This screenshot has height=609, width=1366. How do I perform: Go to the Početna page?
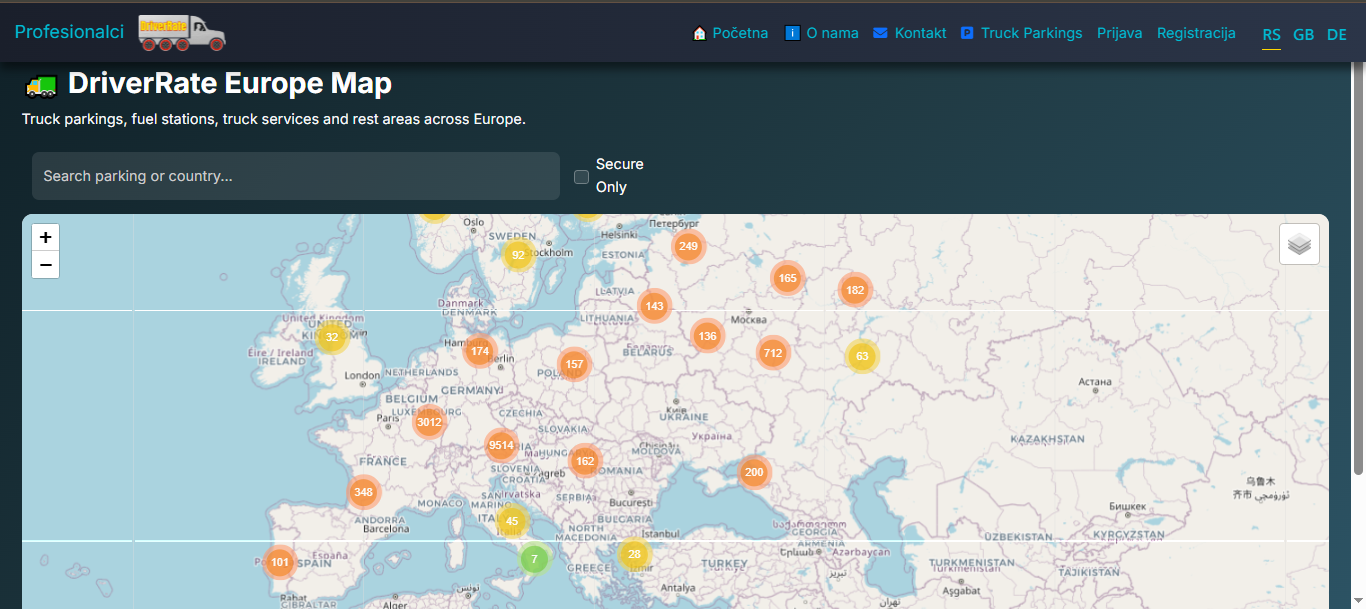(x=730, y=33)
